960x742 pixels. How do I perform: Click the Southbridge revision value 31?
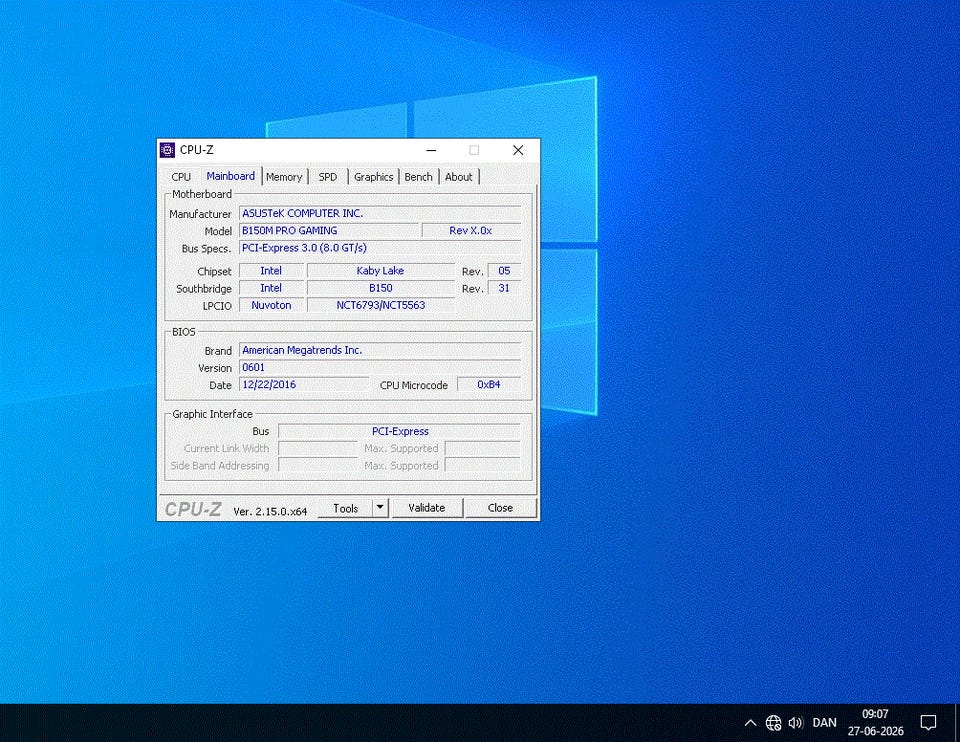[x=504, y=288]
